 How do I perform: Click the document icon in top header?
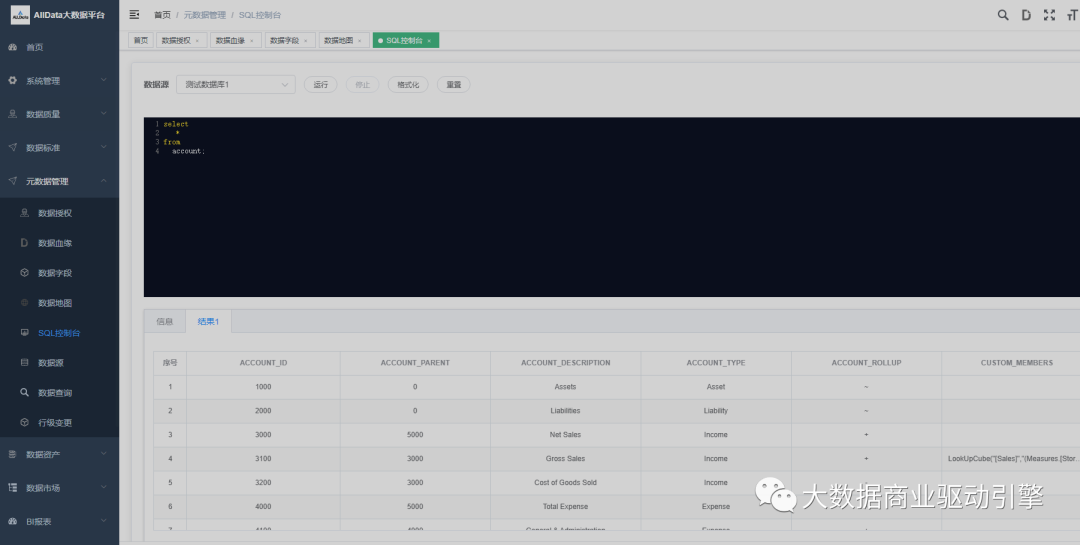pos(1026,15)
